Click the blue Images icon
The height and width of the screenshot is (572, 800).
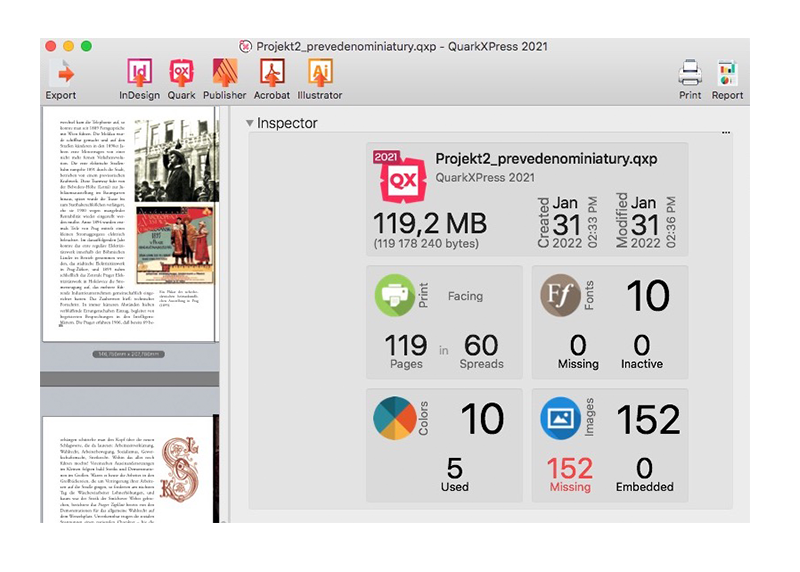(560, 418)
